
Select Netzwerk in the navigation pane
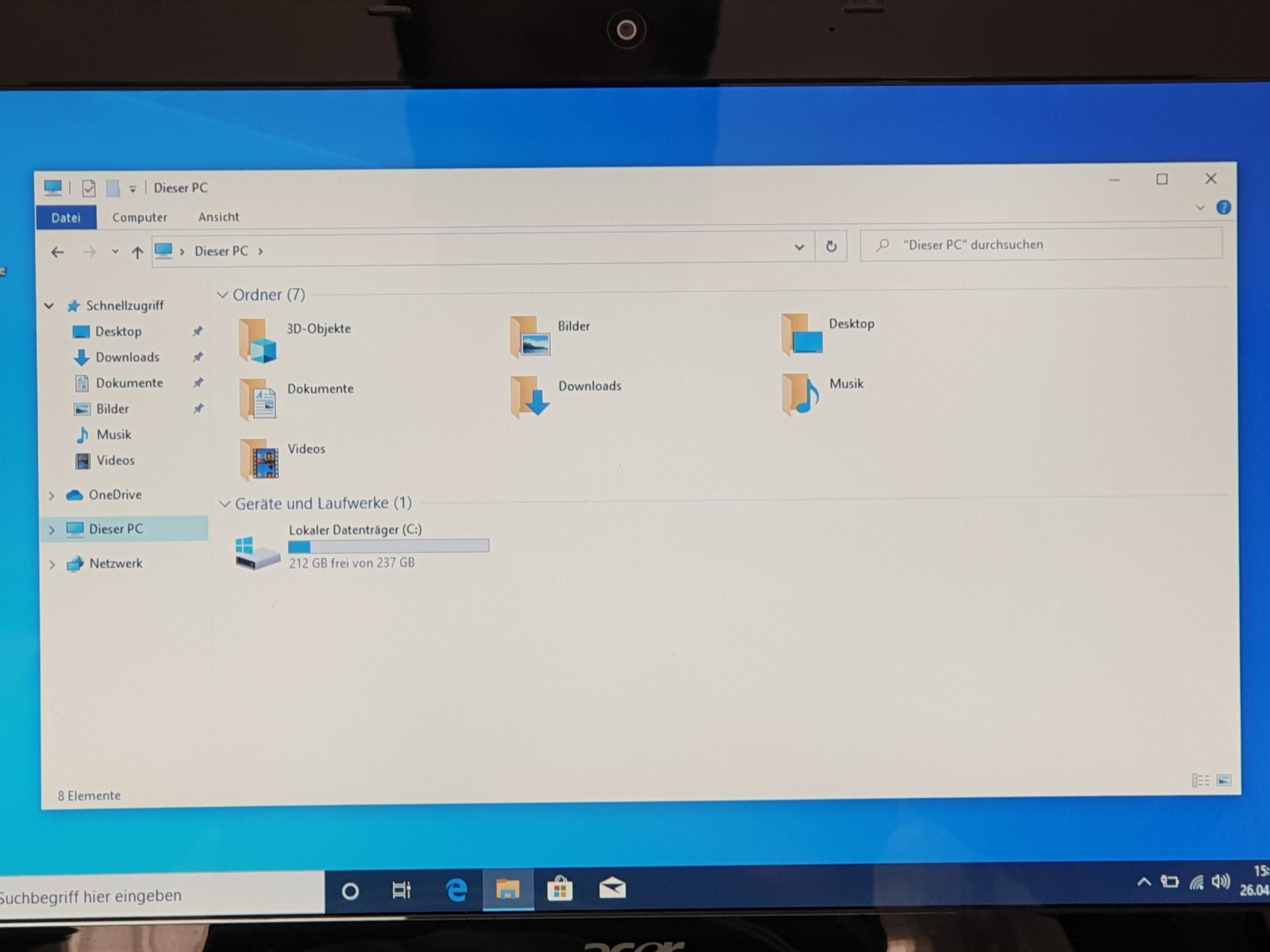coord(115,563)
